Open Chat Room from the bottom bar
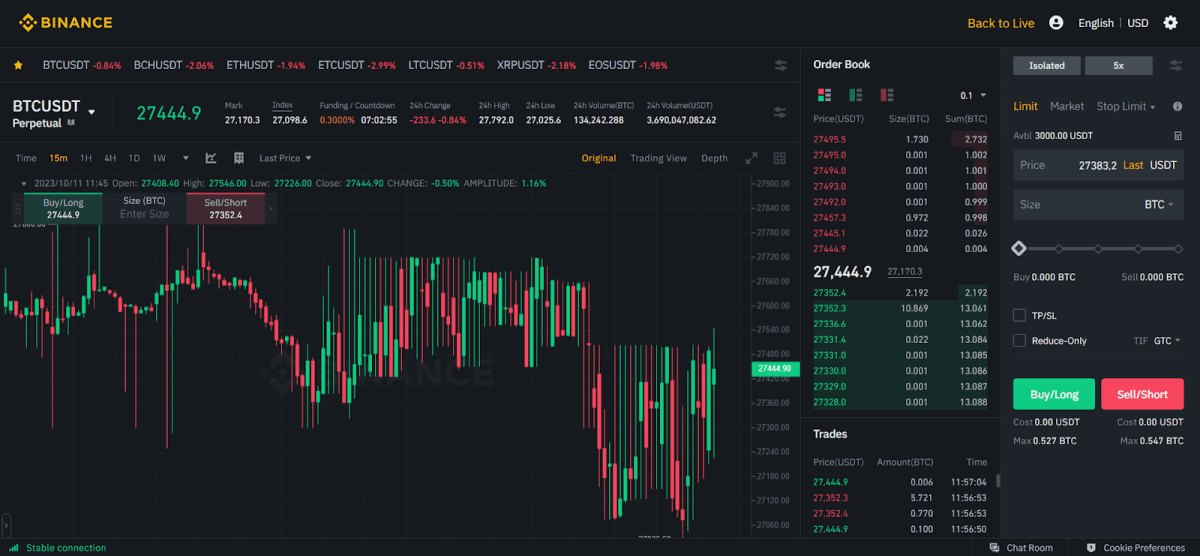The height and width of the screenshot is (556, 1200). (1021, 548)
